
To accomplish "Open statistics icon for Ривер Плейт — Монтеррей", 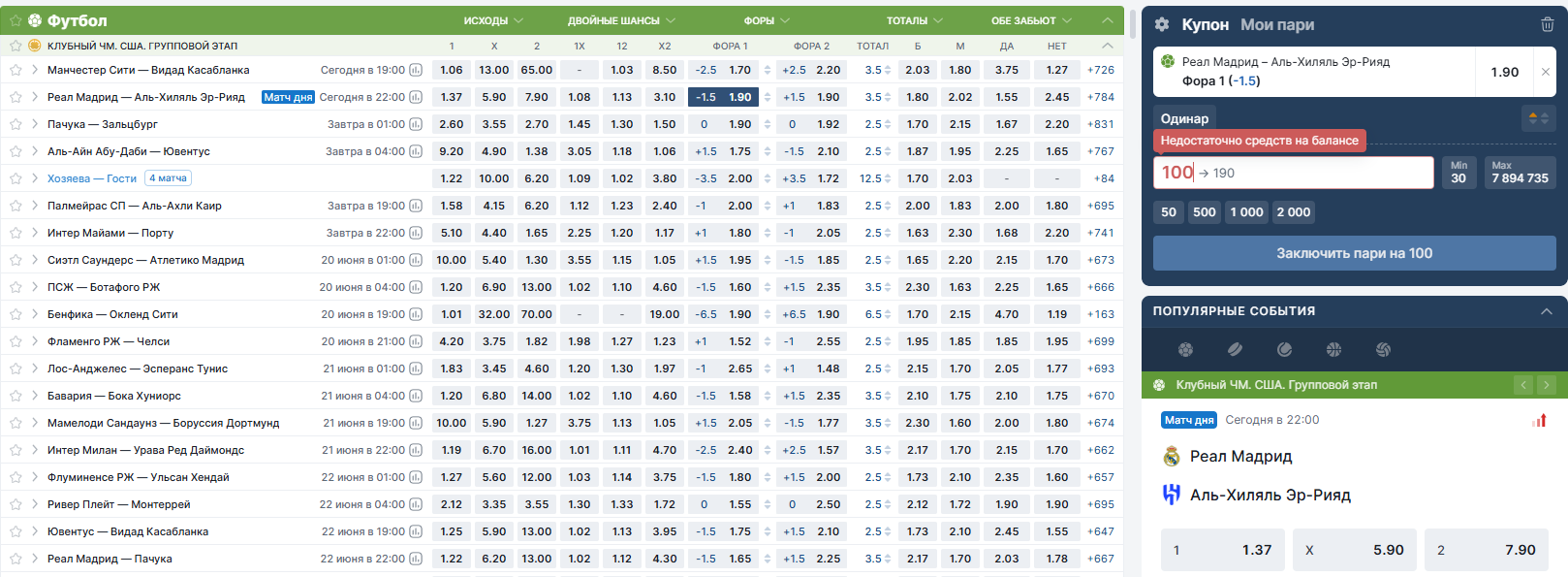I will pos(416,504).
